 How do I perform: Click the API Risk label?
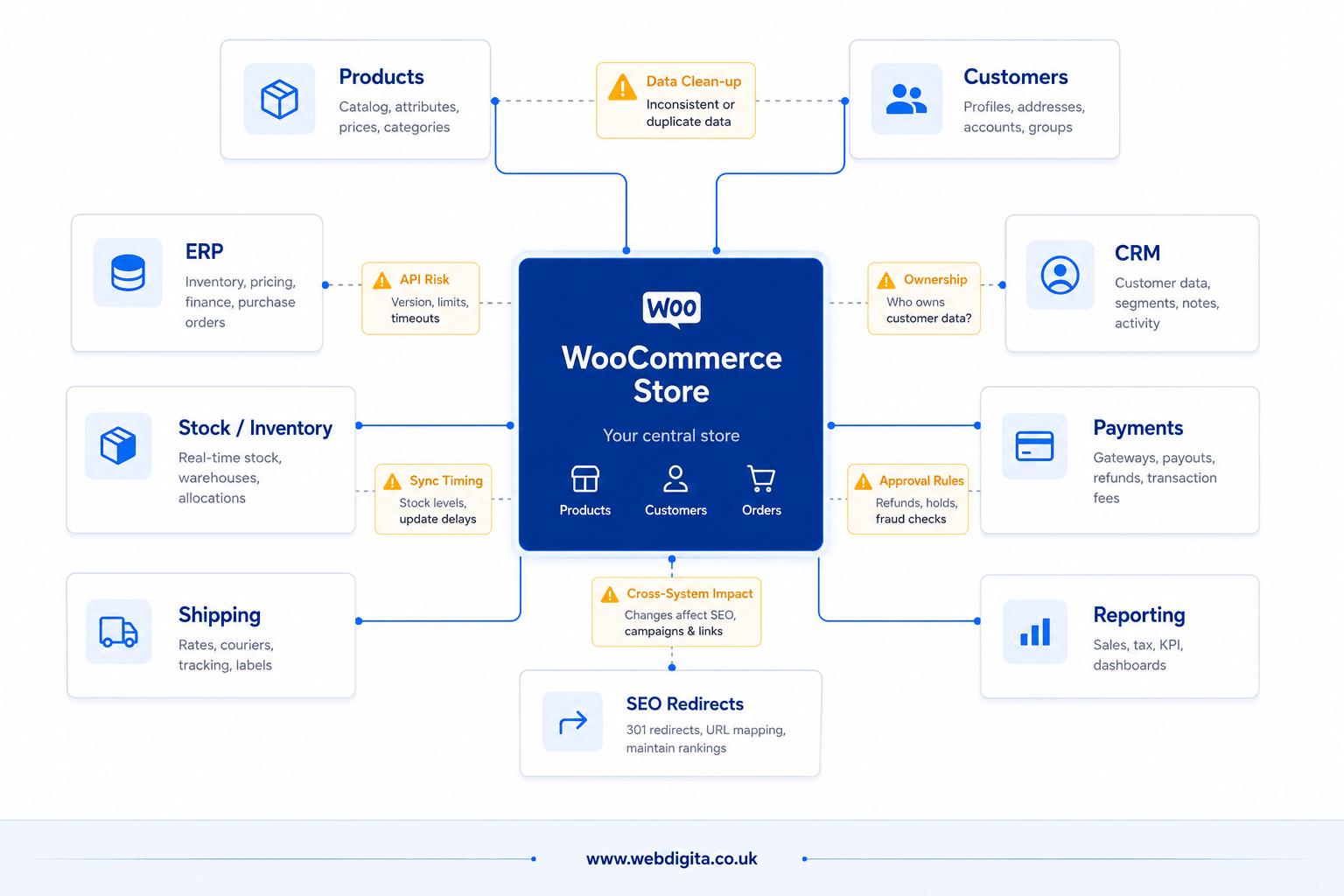[424, 279]
